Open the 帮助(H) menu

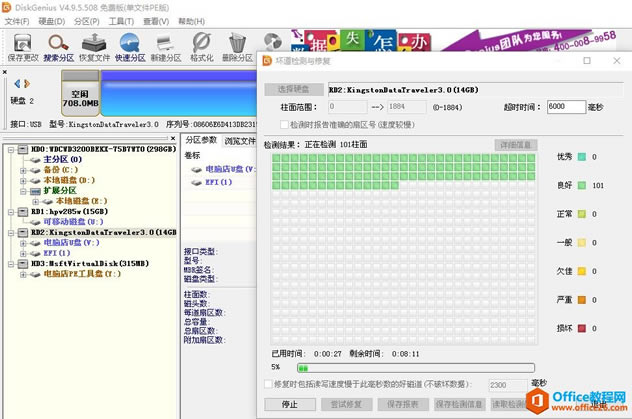point(191,21)
